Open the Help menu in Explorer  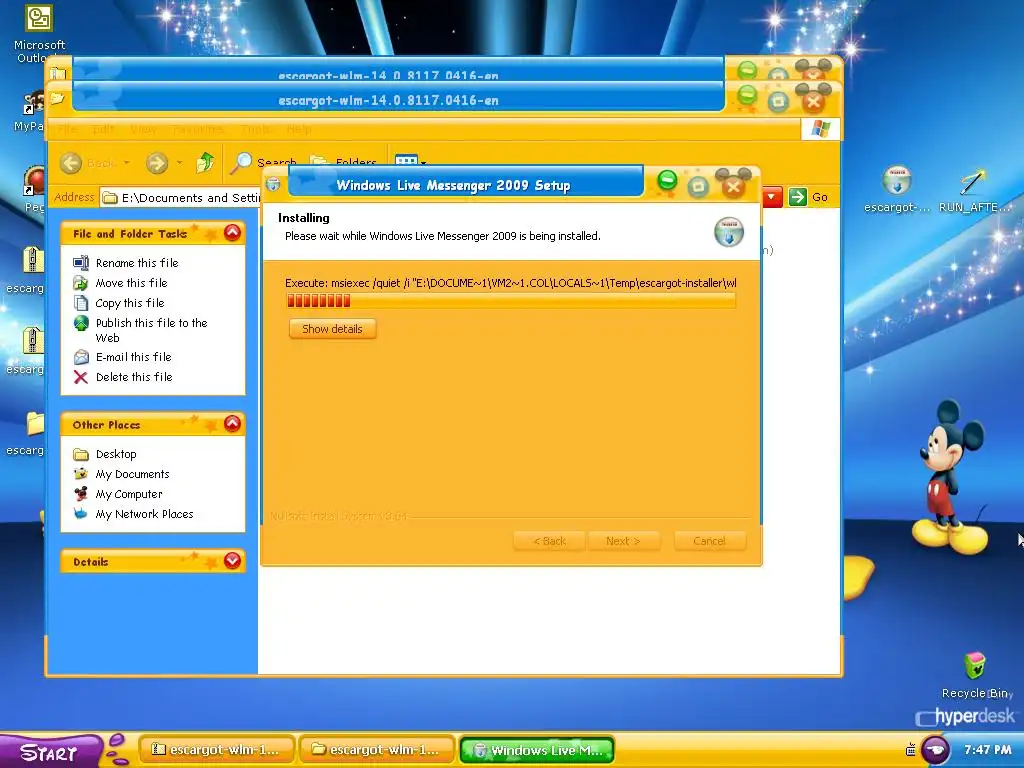[x=299, y=129]
